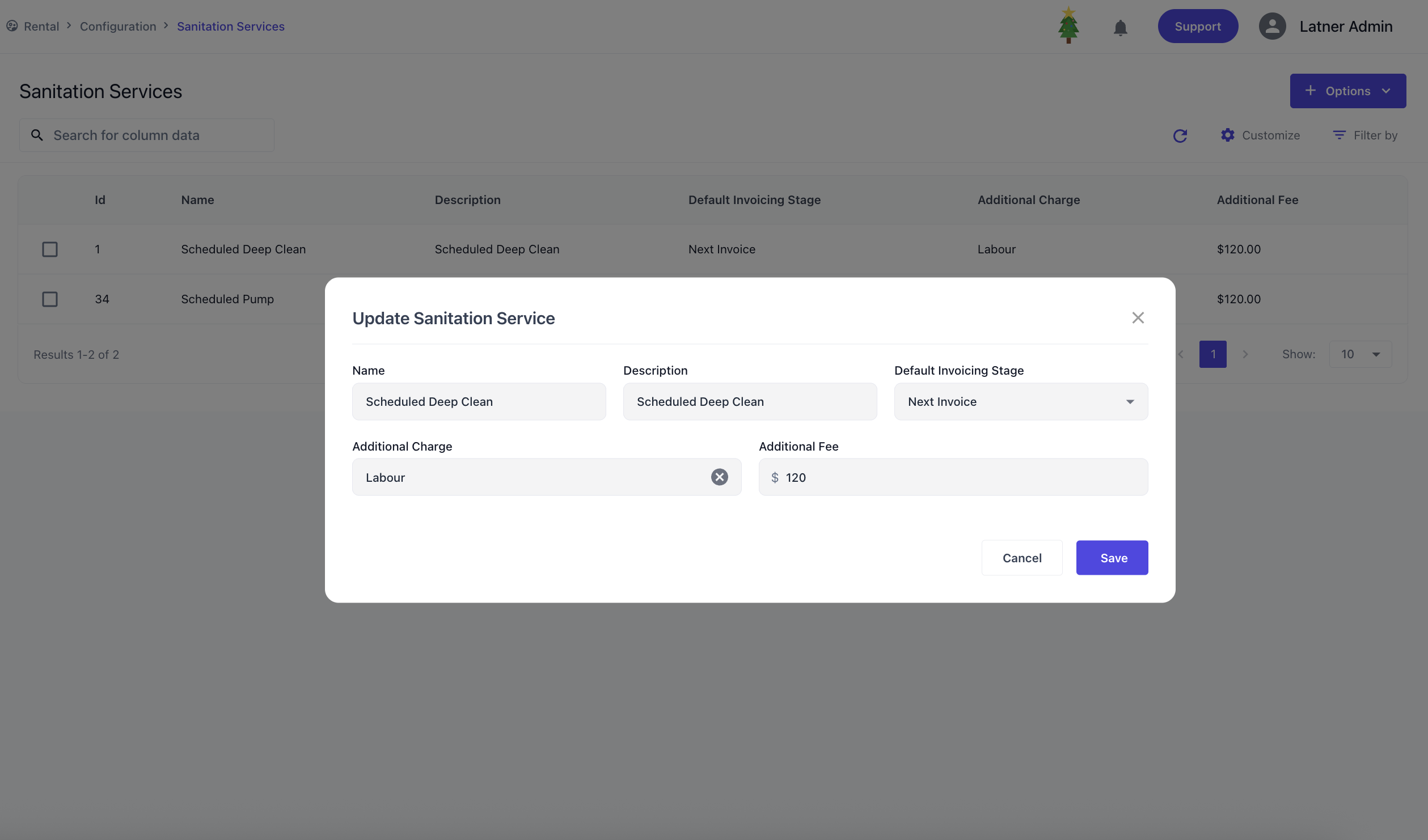Open the Show rows per page dropdown
This screenshot has height=840, width=1428.
coord(1360,355)
